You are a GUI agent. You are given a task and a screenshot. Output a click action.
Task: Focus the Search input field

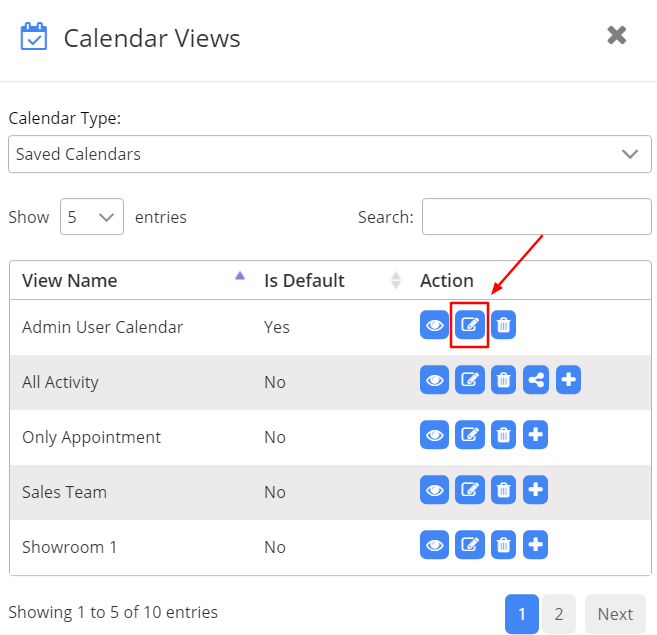536,217
